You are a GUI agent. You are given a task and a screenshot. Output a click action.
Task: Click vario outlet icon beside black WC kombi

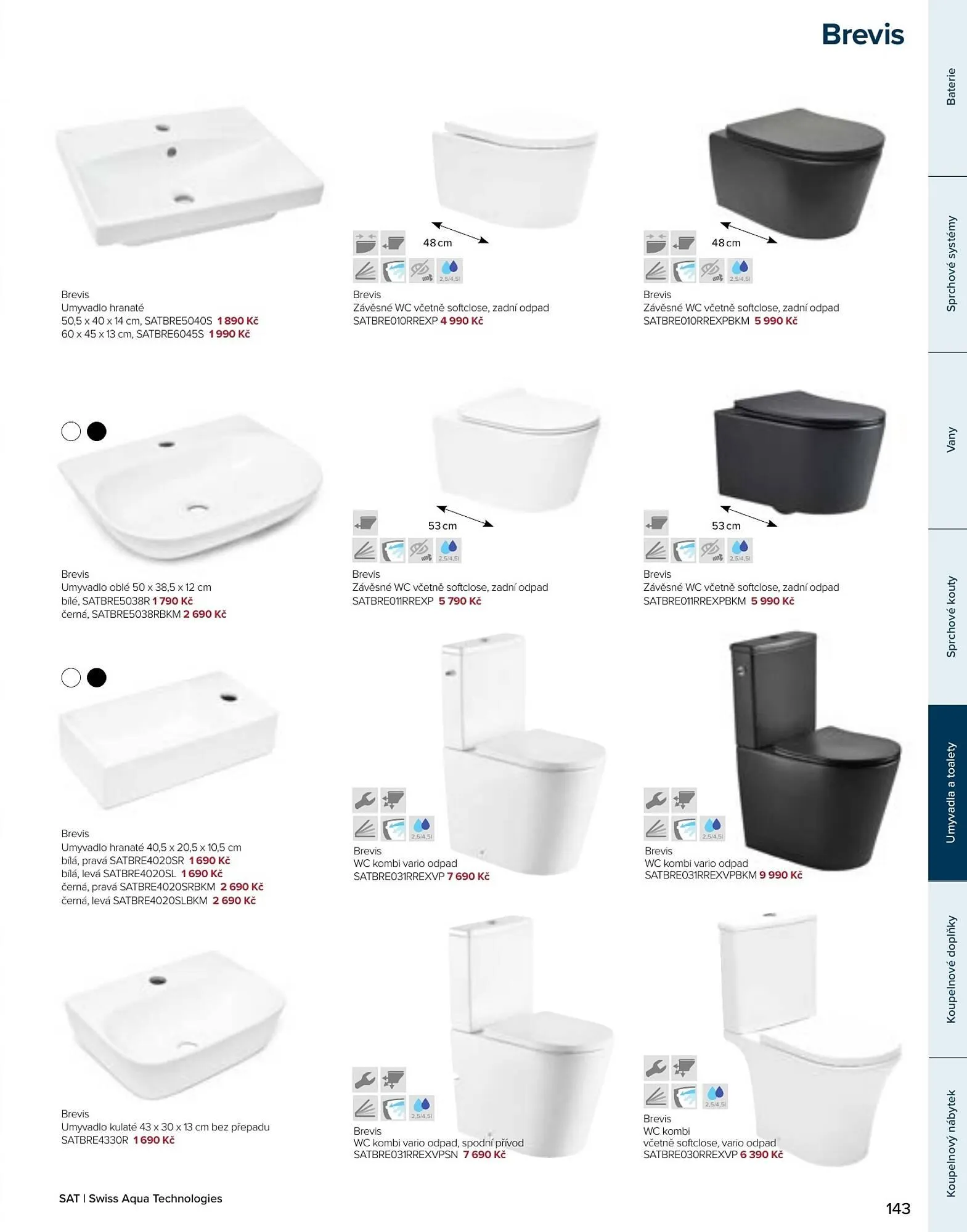[683, 800]
